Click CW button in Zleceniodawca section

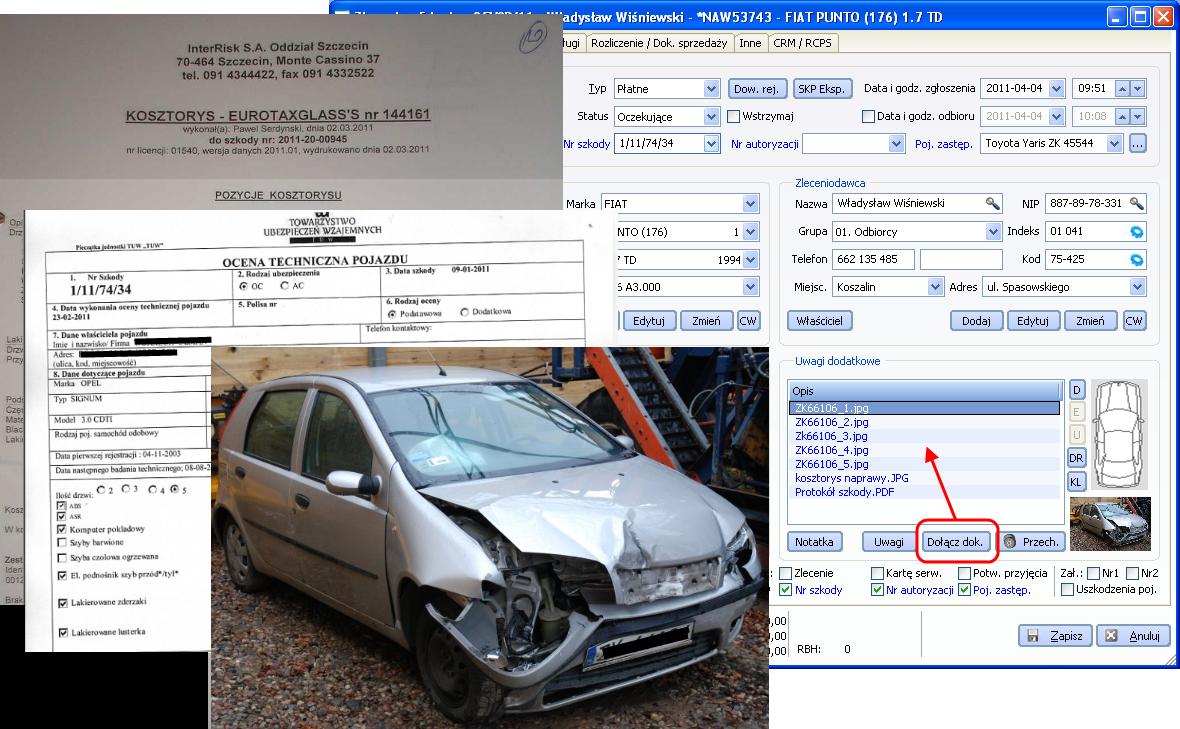[x=1133, y=320]
